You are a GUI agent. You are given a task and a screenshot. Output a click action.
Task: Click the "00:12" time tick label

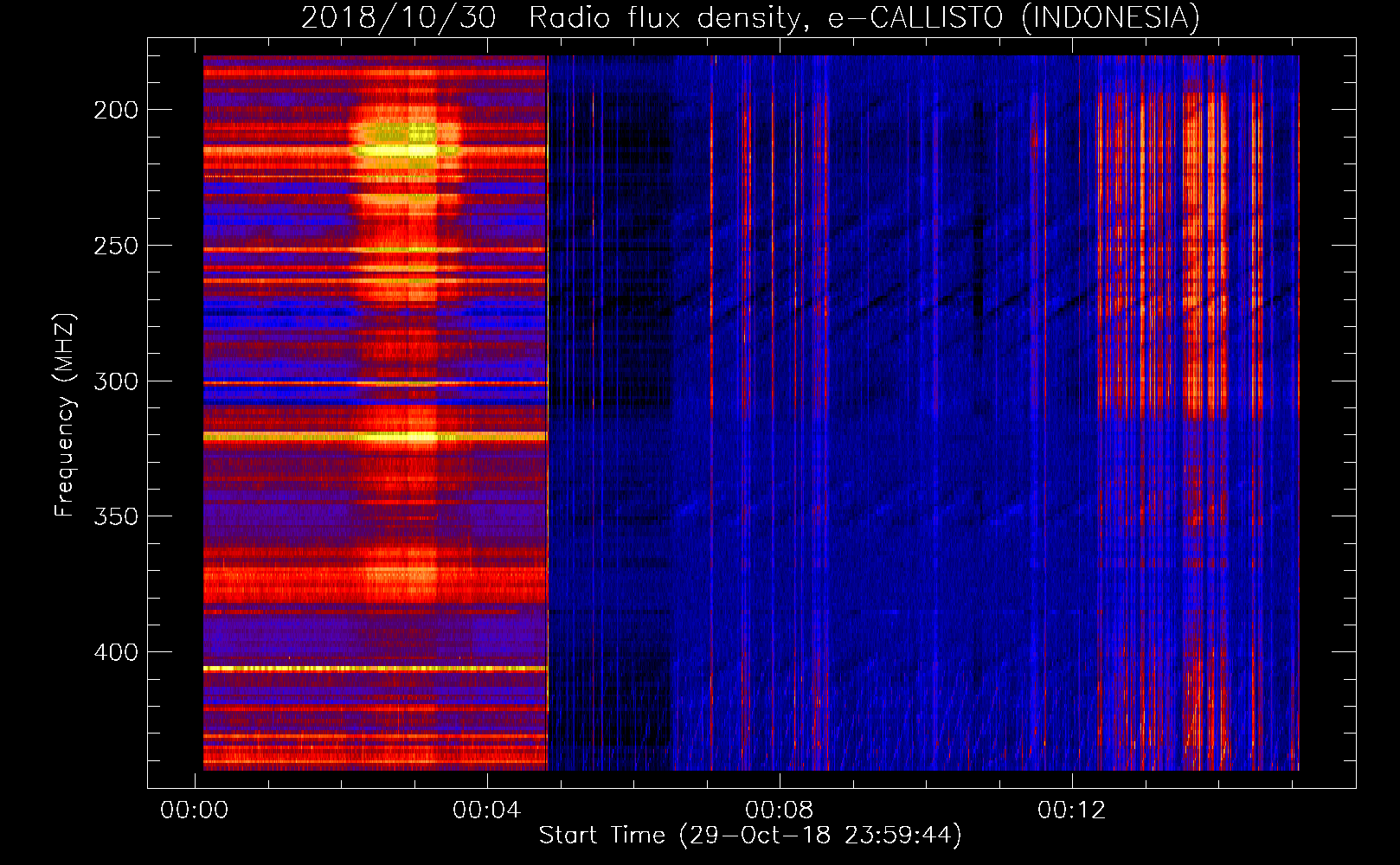pyautogui.click(x=1072, y=811)
